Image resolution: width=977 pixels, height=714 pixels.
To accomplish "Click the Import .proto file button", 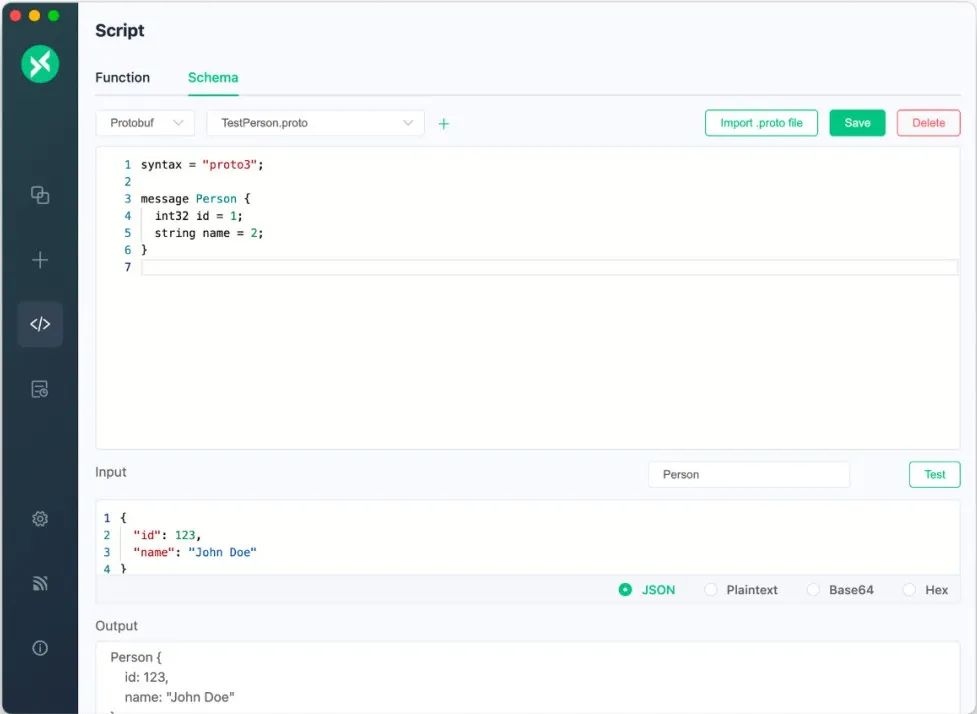I will pyautogui.click(x=761, y=123).
